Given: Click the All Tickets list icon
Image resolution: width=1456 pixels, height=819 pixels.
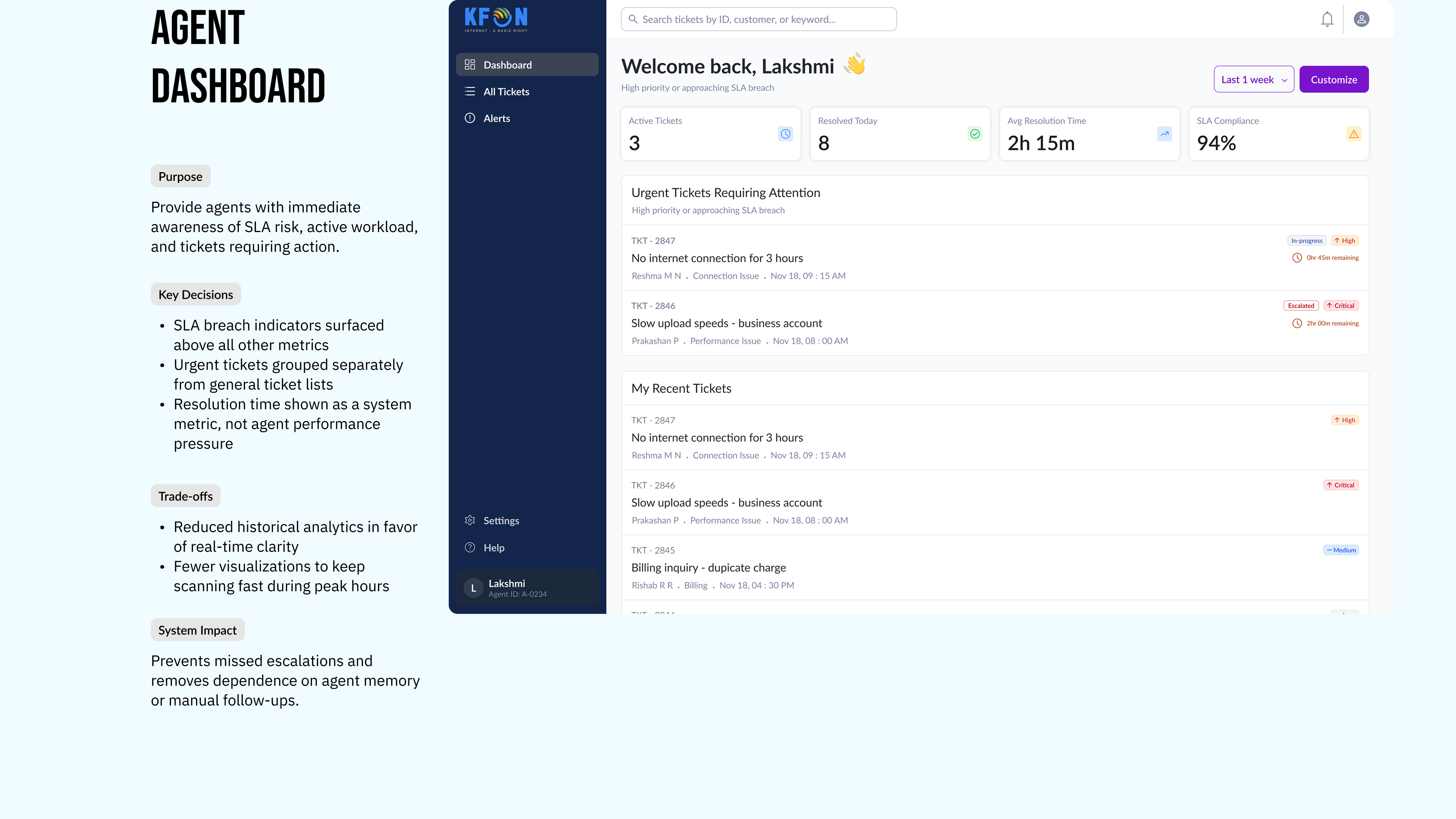Looking at the screenshot, I should (470, 91).
